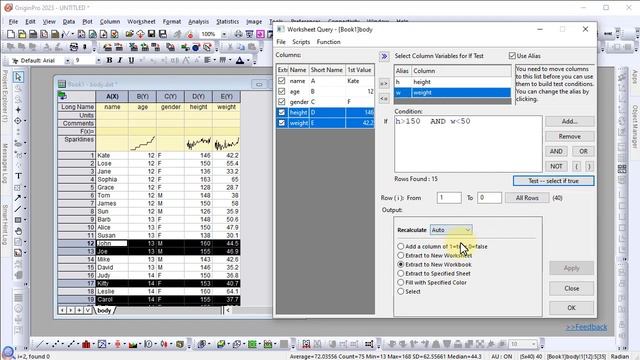Toggle Bold text formatting
The height and width of the screenshot is (360, 640).
[x=109, y=60]
